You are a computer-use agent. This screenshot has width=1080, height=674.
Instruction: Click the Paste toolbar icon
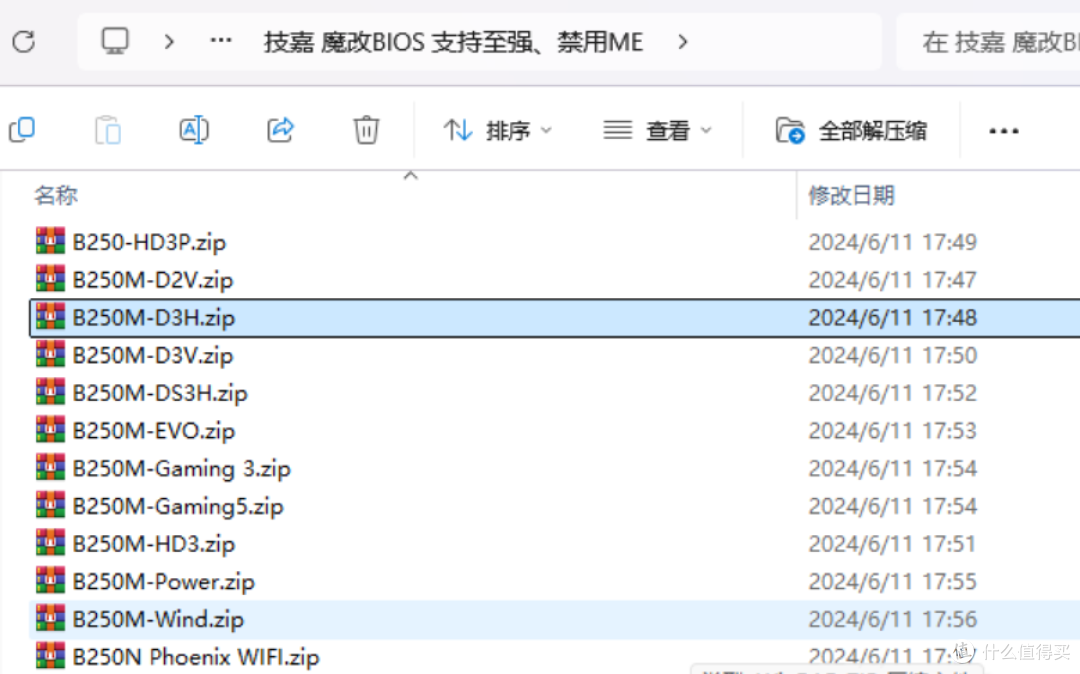click(x=108, y=129)
